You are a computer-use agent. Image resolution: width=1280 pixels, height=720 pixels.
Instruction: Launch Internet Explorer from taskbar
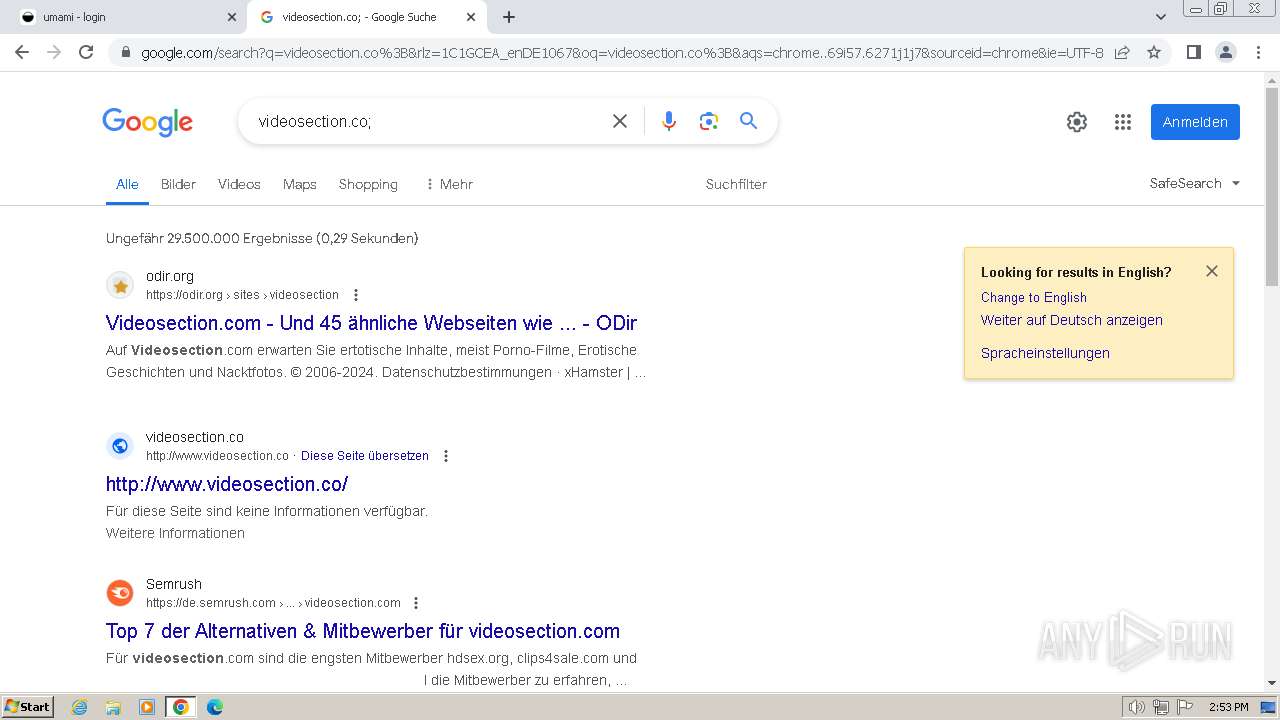(x=80, y=707)
